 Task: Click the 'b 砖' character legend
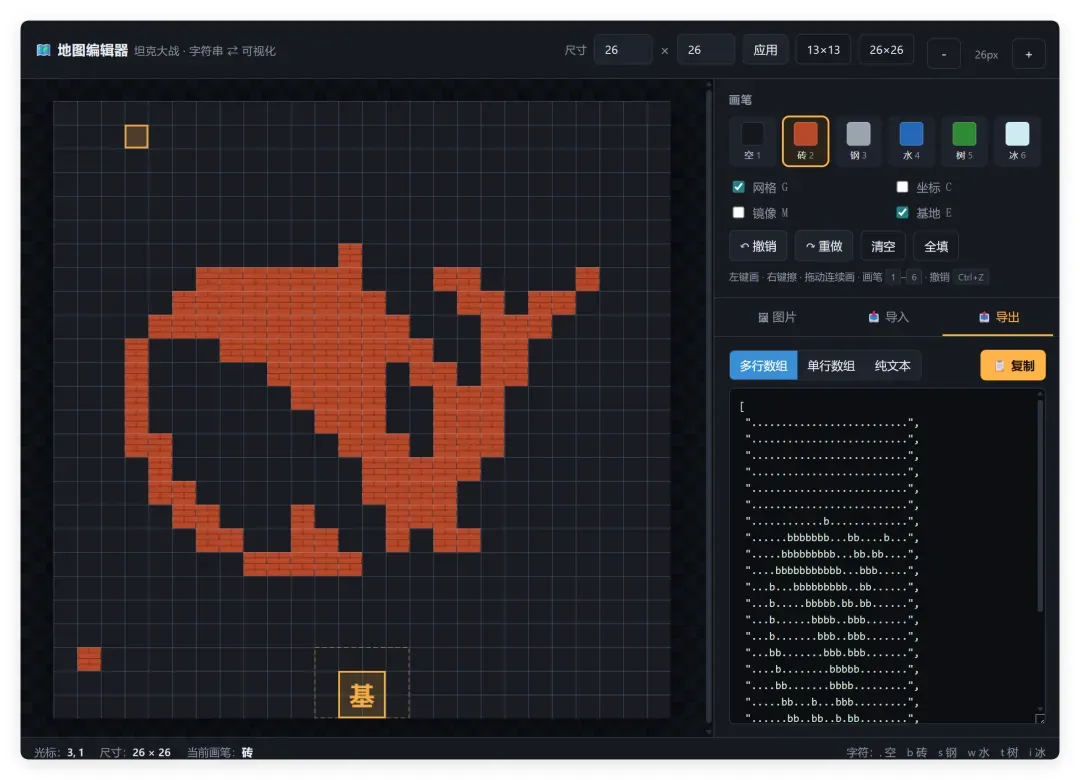916,752
